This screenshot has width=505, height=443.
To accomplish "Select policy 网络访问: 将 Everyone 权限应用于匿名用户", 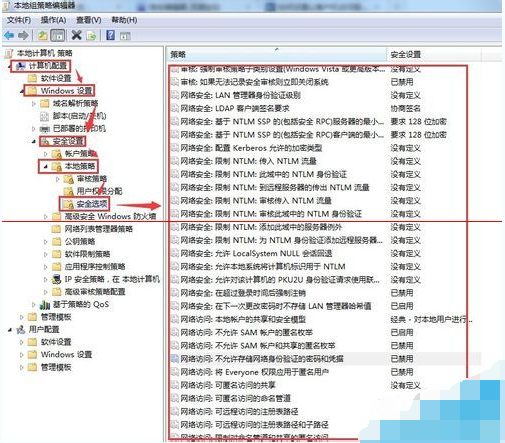I will 255,372.
